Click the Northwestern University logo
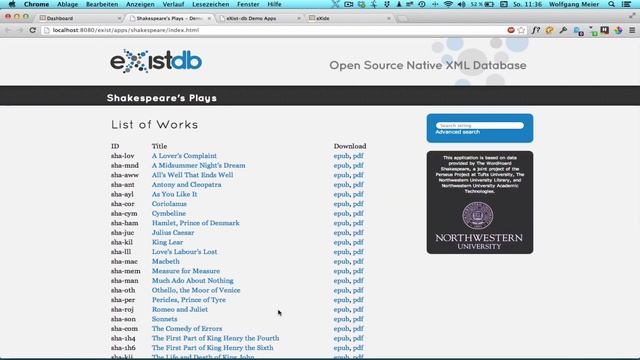Image resolution: width=640 pixels, height=360 pixels. [478, 225]
